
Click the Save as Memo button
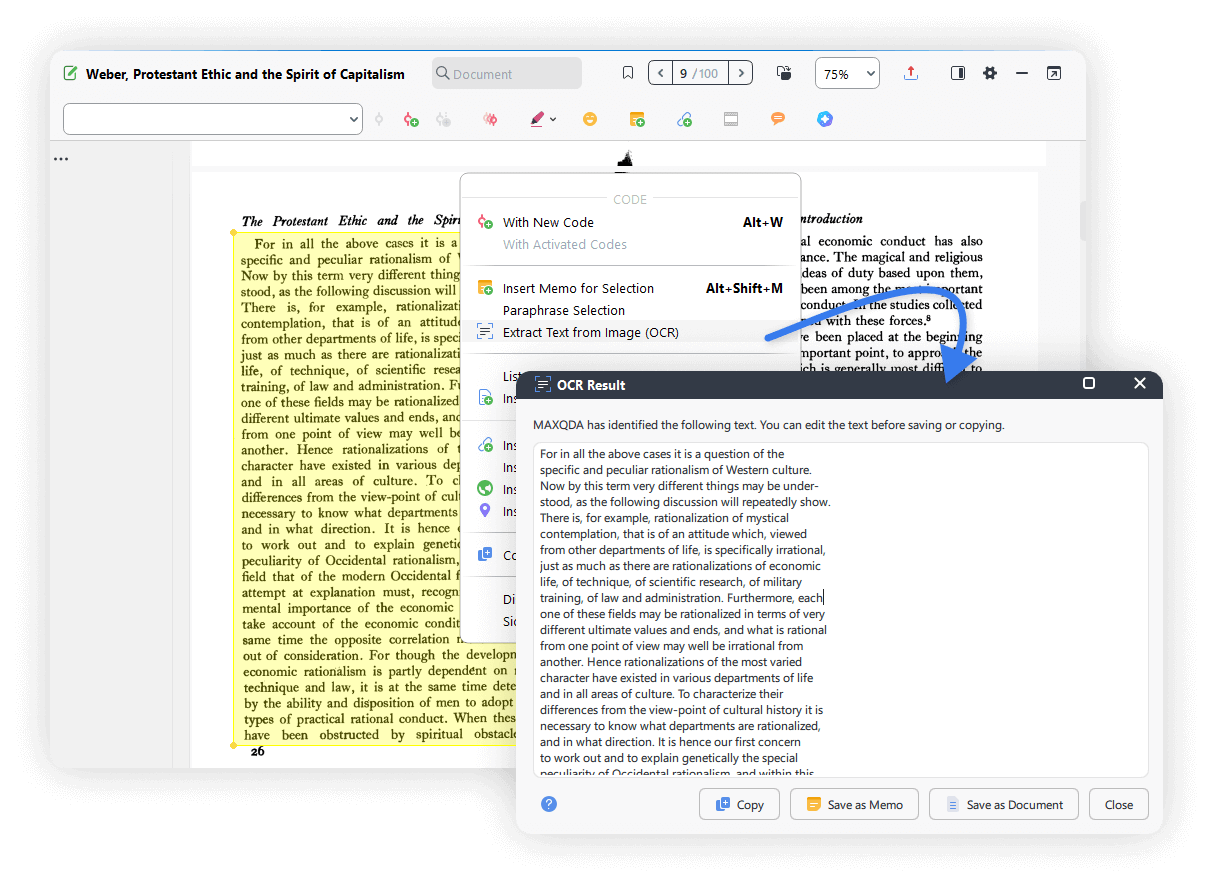854,804
